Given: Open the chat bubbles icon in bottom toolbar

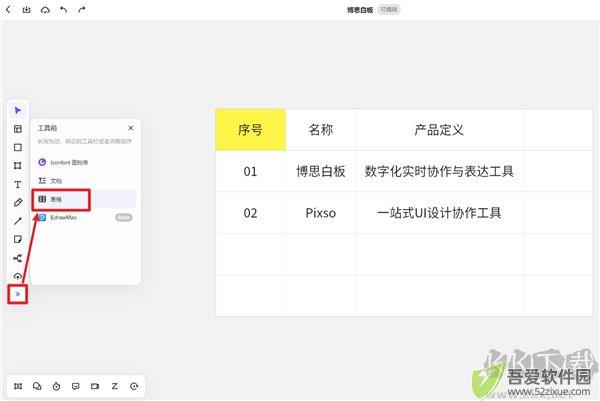Looking at the screenshot, I should 37,386.
